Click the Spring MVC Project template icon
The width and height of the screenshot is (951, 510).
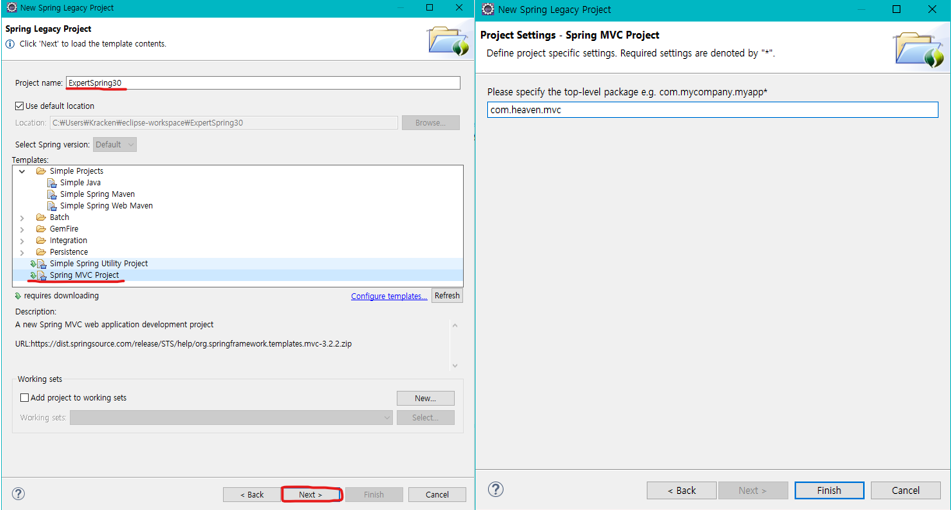point(39,275)
